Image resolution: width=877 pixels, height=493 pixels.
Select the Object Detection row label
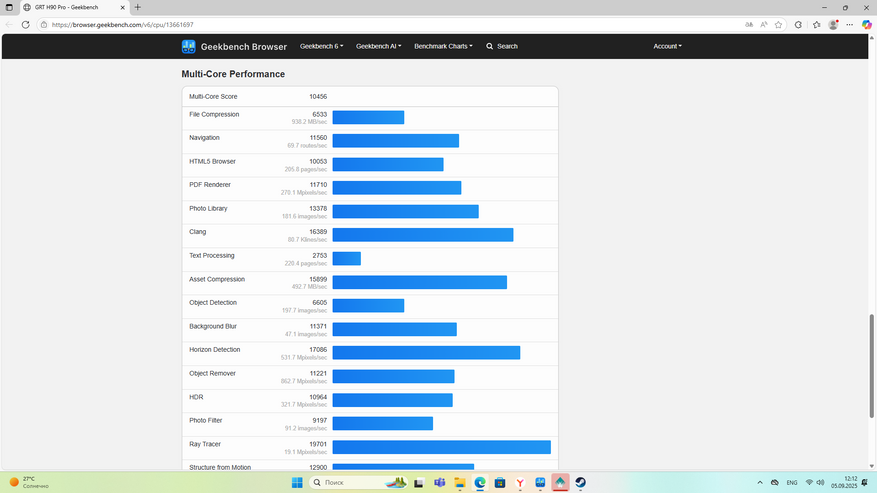[x=213, y=303]
